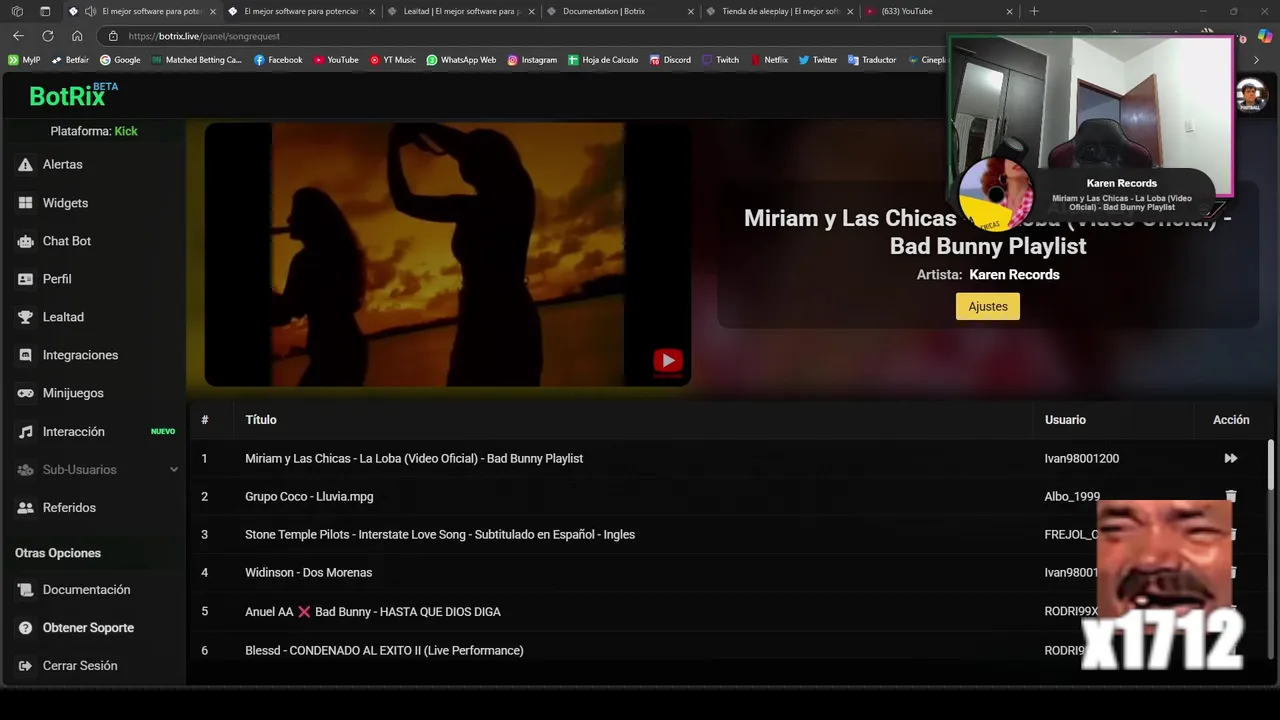Open the Facebook bookmark
Image resolution: width=1280 pixels, height=720 pixels.
(278, 60)
